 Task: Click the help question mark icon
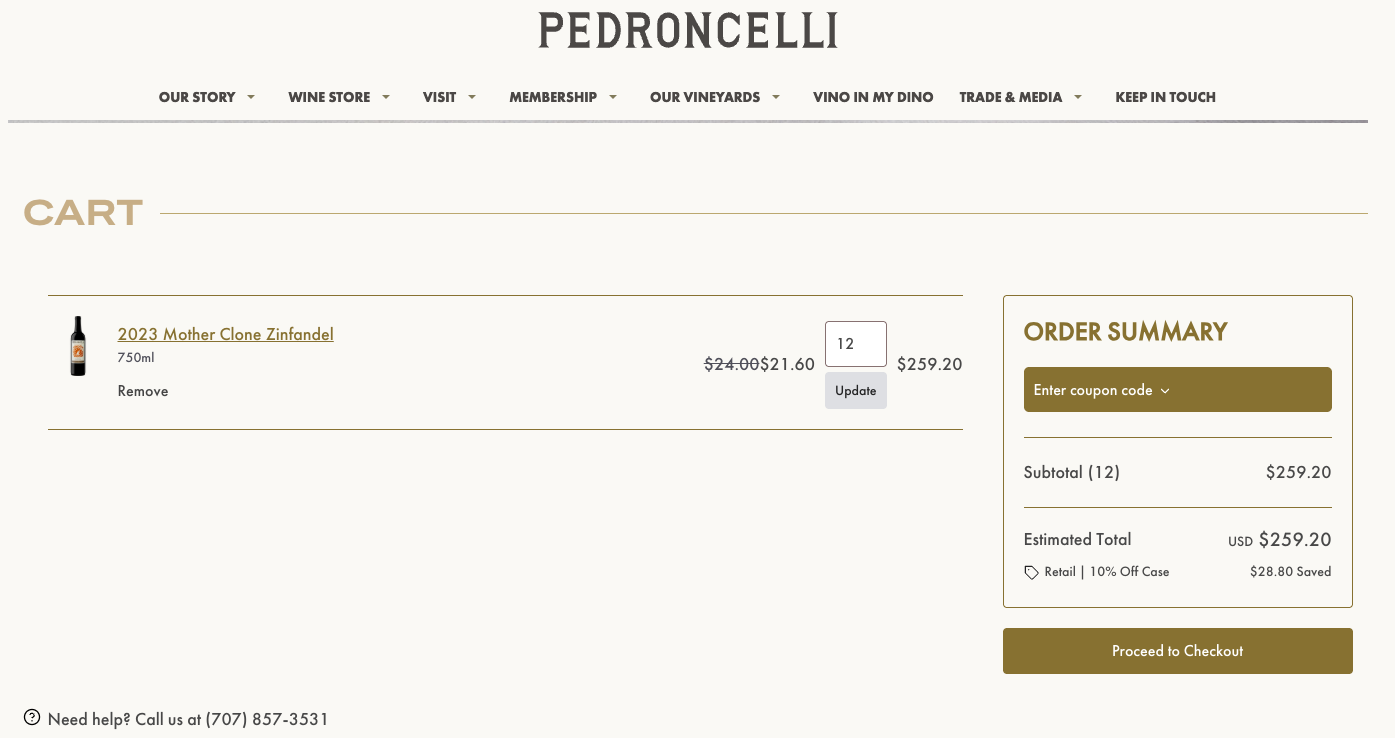click(32, 717)
